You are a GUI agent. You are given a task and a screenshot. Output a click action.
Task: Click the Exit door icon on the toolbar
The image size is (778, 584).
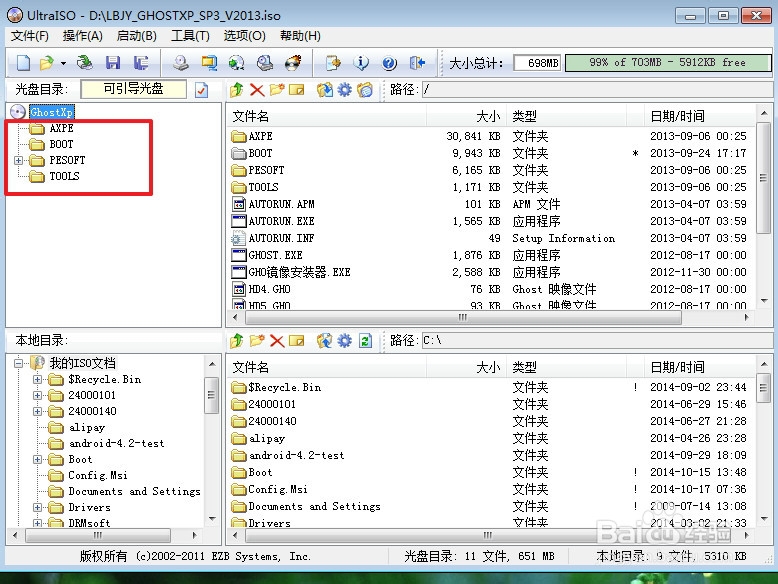pos(417,63)
